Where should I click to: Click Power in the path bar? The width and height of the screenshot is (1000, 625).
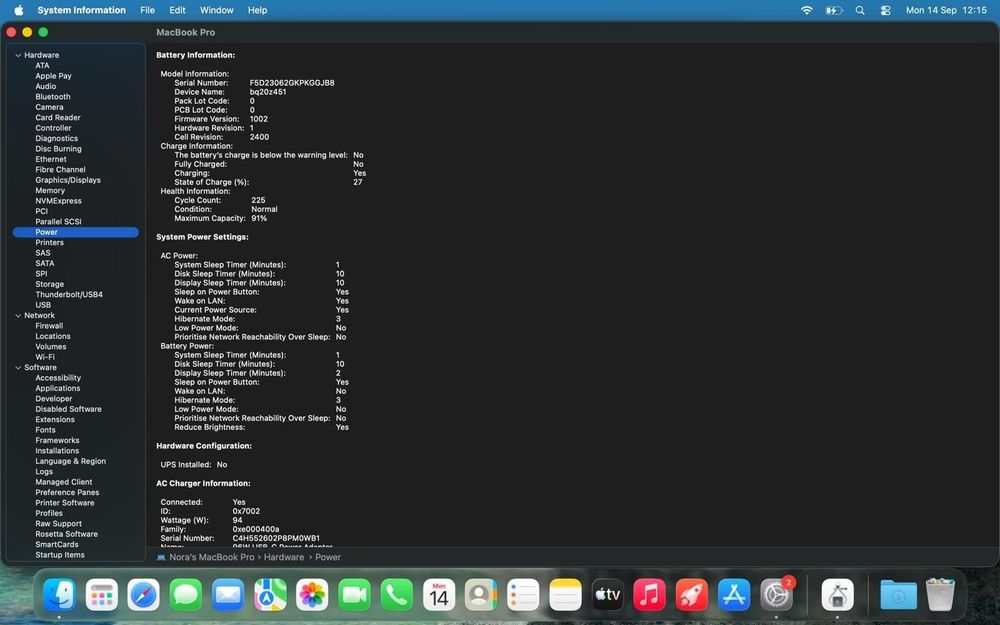(x=328, y=557)
